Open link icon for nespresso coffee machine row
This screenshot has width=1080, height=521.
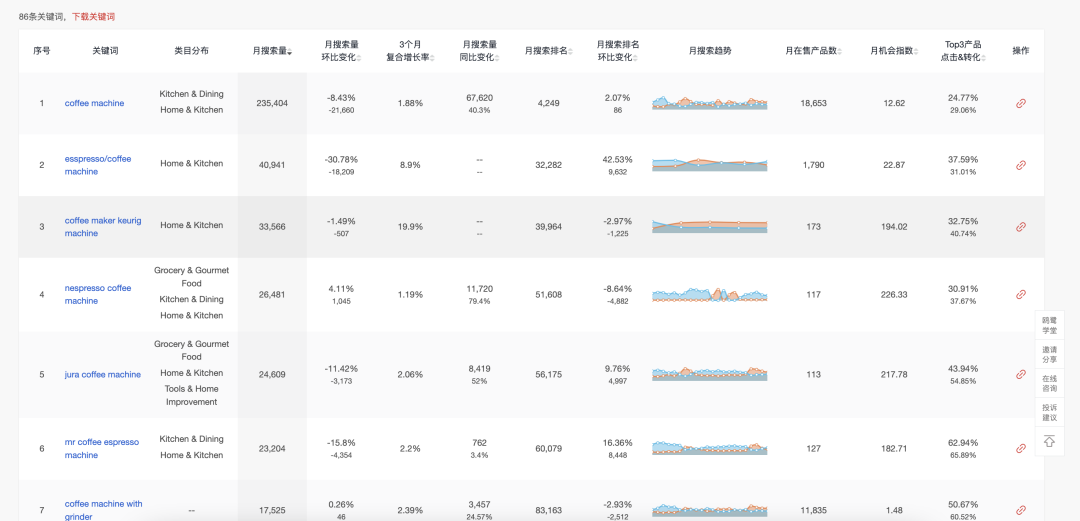point(1021,294)
